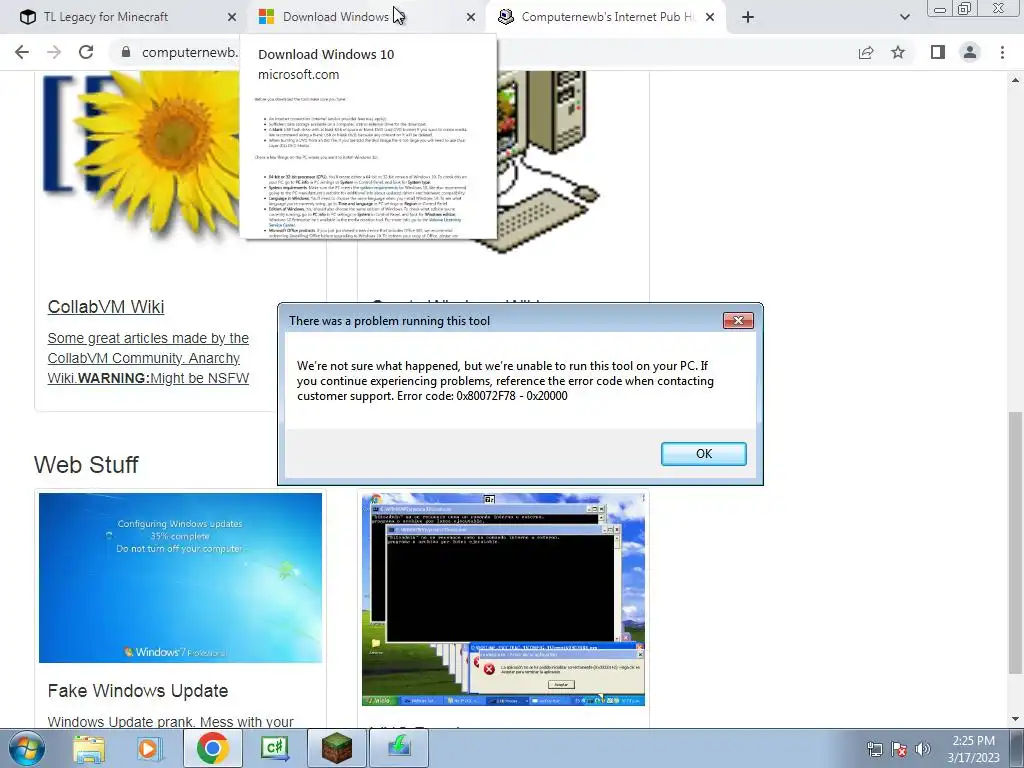Open Windows Explorer from taskbar
The width and height of the screenshot is (1024, 768).
coord(89,748)
